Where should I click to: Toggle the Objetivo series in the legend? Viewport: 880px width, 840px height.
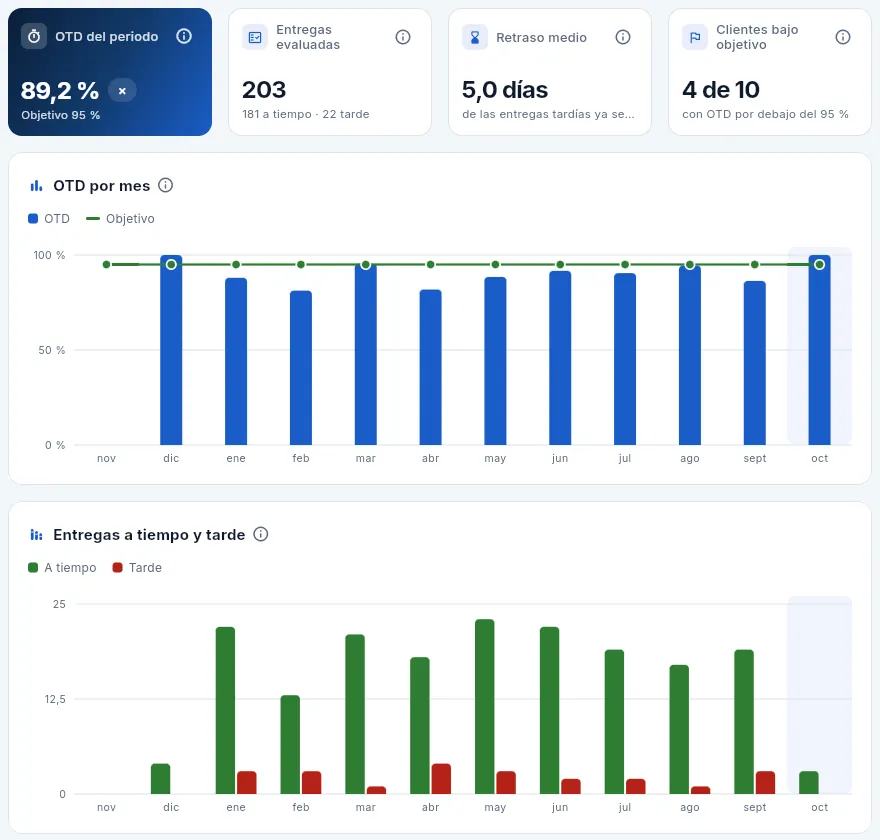(x=120, y=219)
